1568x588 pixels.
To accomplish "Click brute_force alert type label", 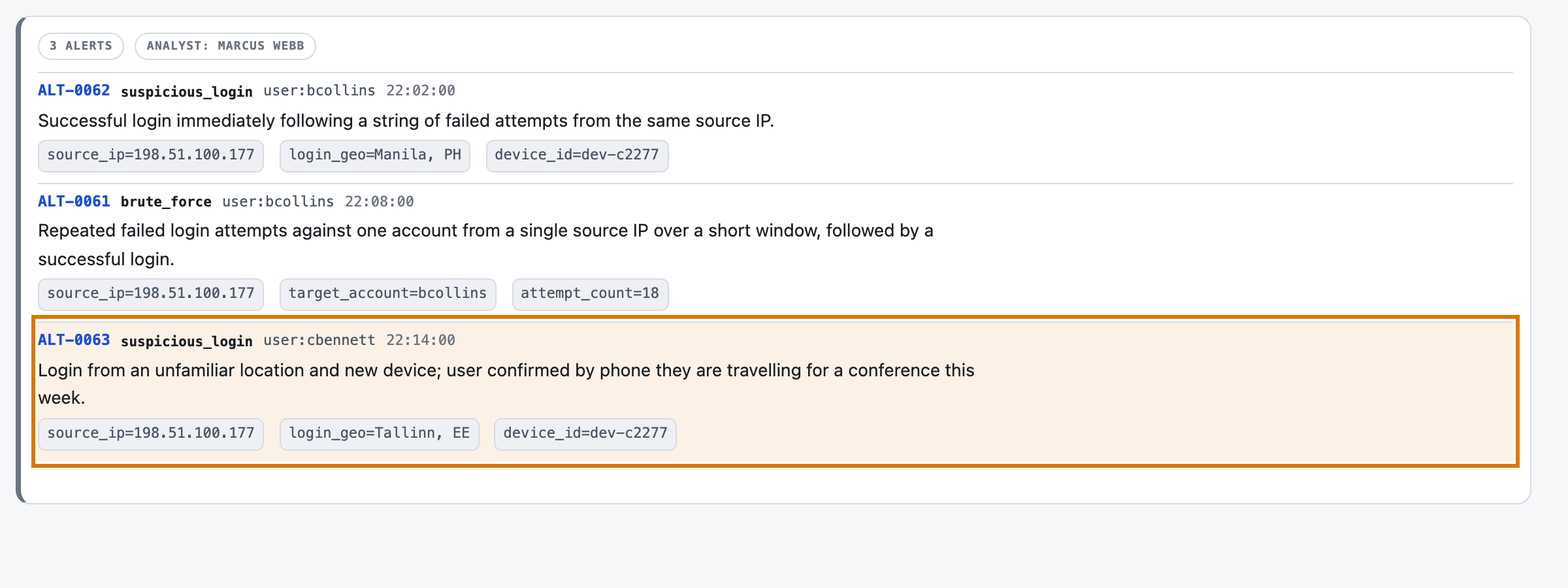I will (x=166, y=202).
